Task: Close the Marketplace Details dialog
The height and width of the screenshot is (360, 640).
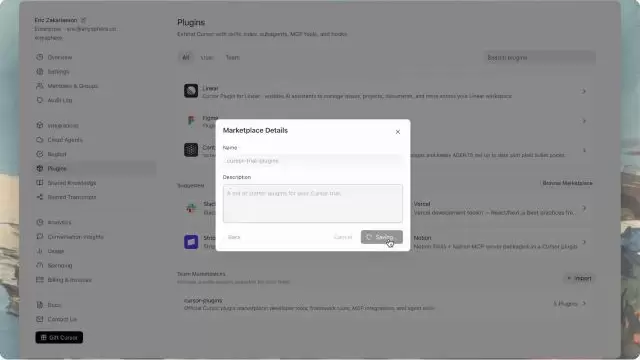Action: point(398,132)
